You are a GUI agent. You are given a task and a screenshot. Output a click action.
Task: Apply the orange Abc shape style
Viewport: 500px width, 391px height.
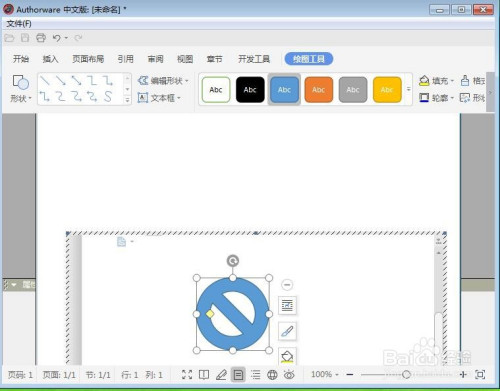[319, 90]
